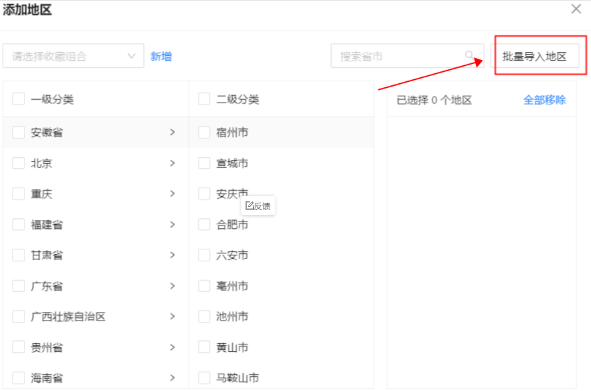The width and height of the screenshot is (591, 391).
Task: Check the 重庆 checkbox
Action: 18,194
